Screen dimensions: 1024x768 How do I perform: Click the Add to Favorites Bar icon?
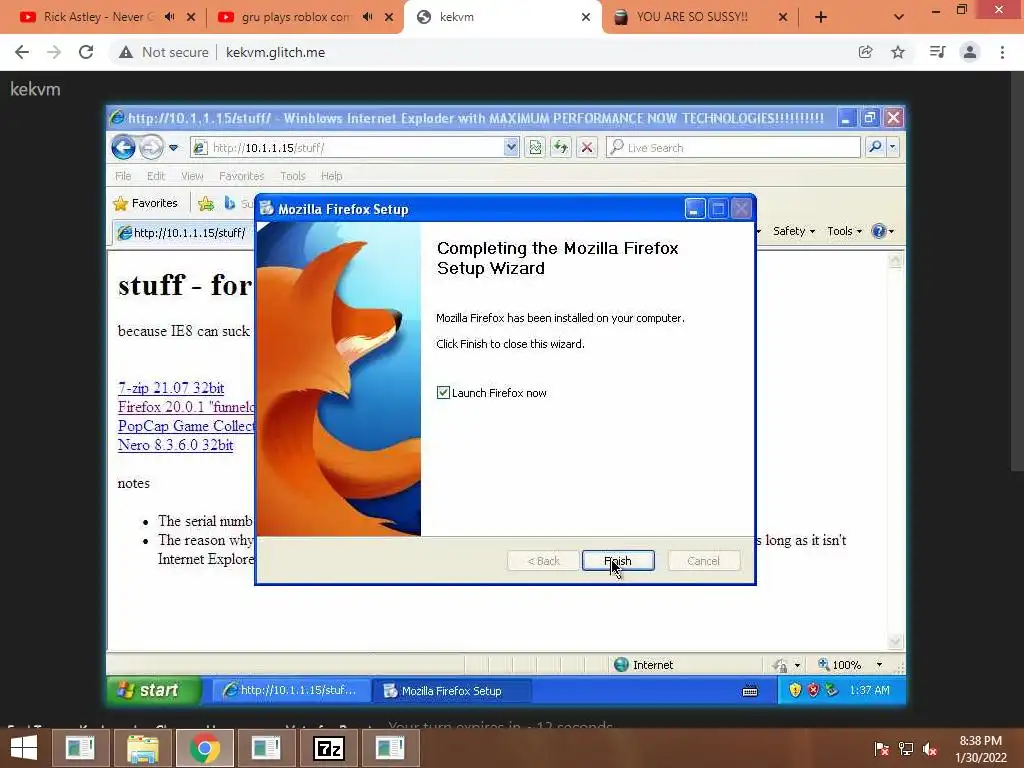206,203
